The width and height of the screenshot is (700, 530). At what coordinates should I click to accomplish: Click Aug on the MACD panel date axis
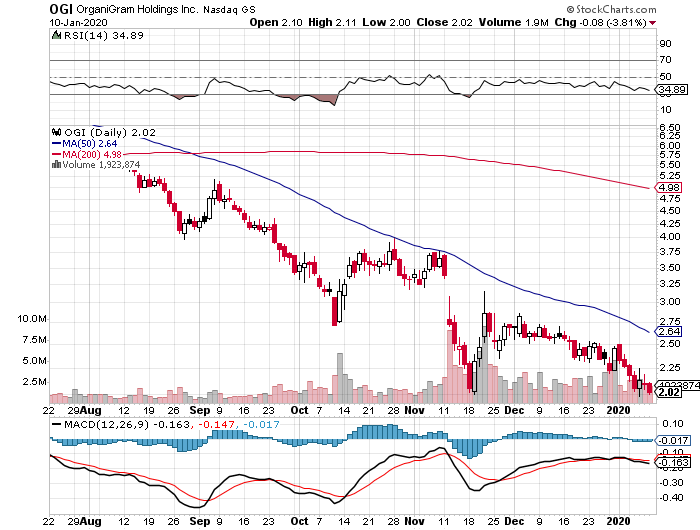coord(92,521)
